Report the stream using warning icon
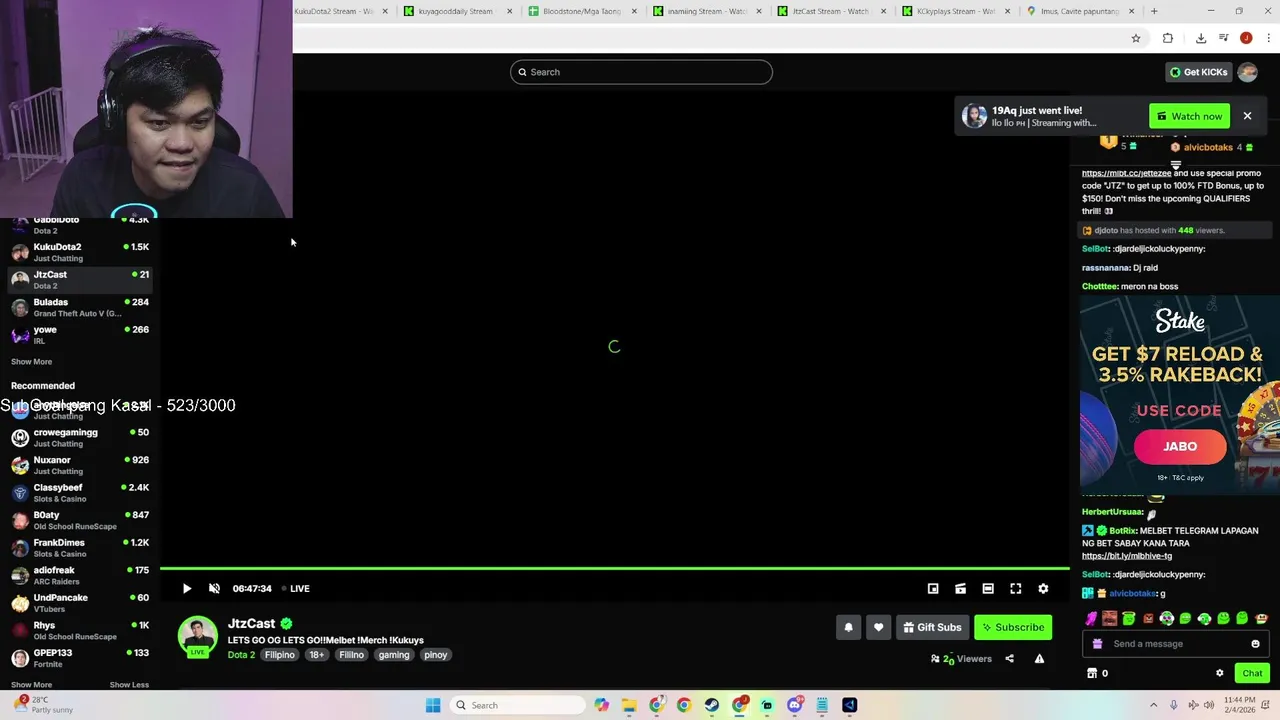The width and height of the screenshot is (1280, 720). pos(1039,658)
